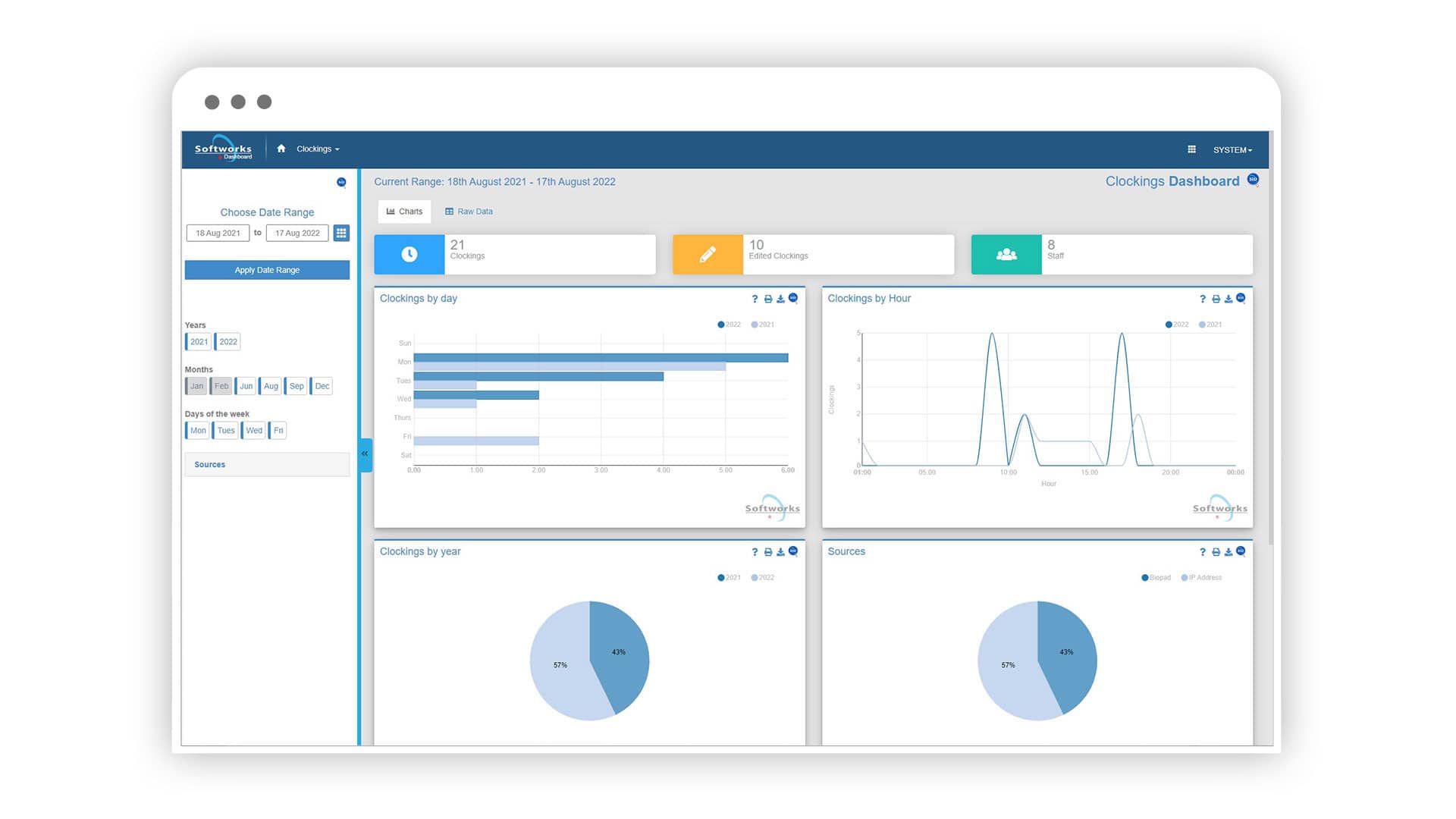This screenshot has width=1456, height=819.
Task: Open the SYSTEM user dropdown
Action: click(x=1232, y=150)
